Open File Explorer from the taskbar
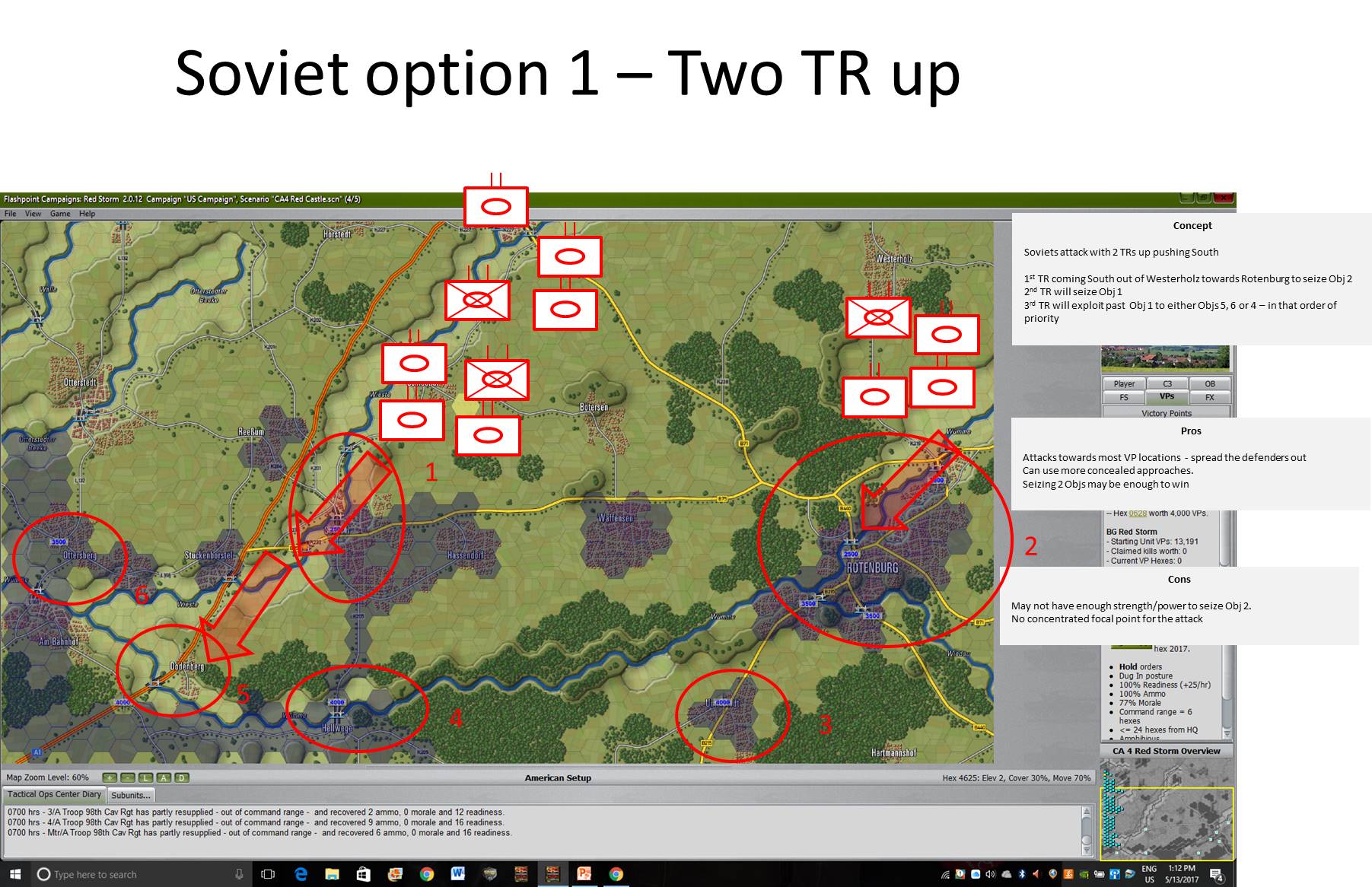The width and height of the screenshot is (1372, 887). tap(332, 874)
